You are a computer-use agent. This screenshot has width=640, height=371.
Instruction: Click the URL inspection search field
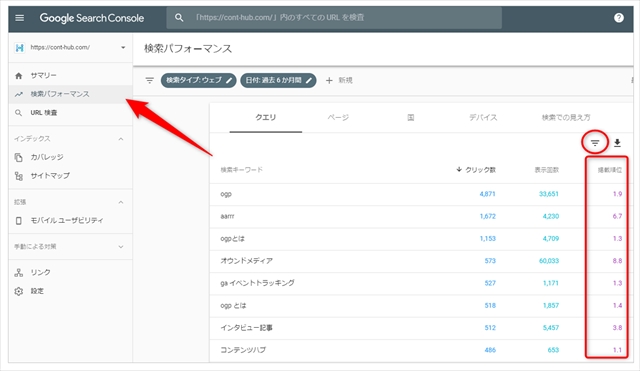tap(334, 18)
